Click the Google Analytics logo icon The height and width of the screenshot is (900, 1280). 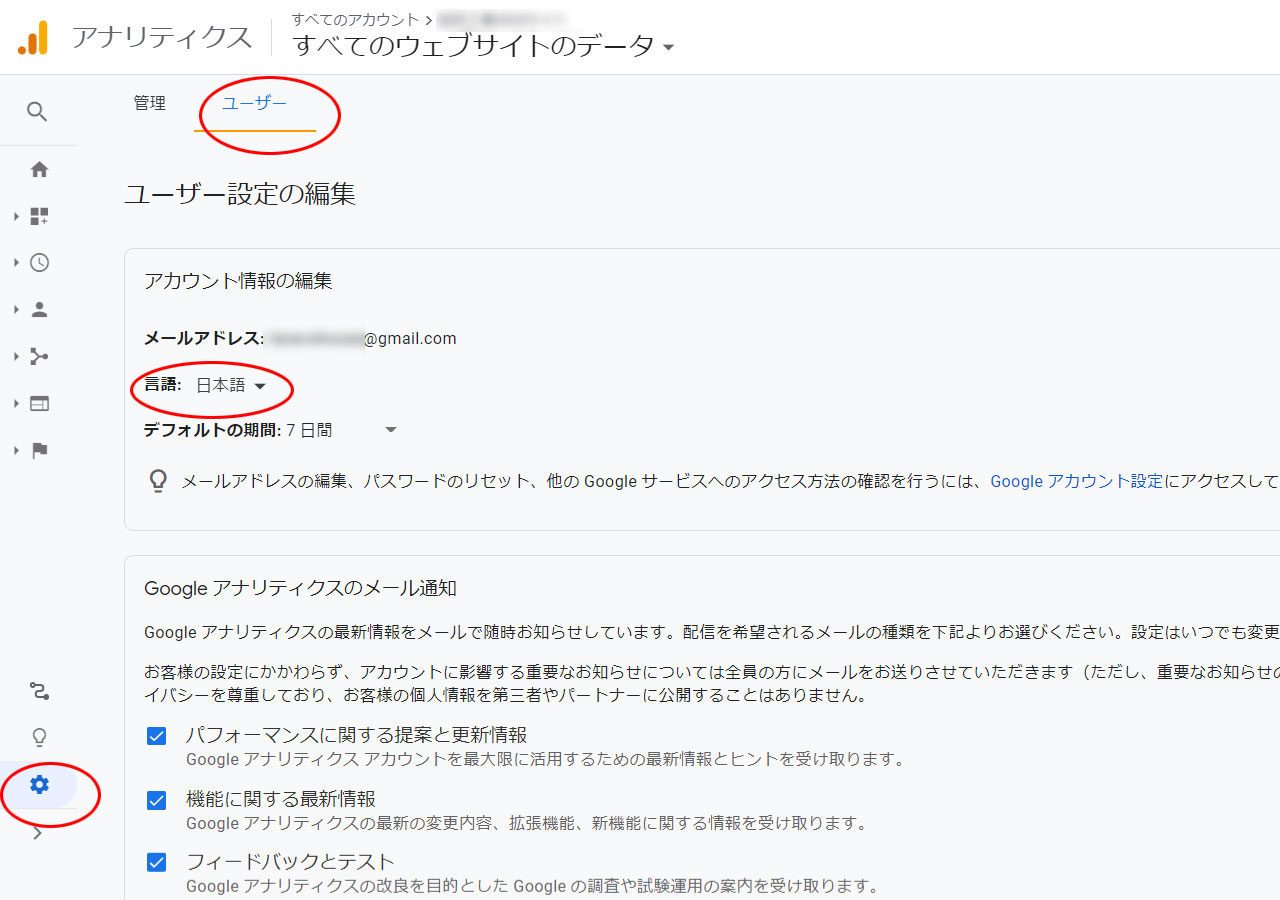pos(33,38)
